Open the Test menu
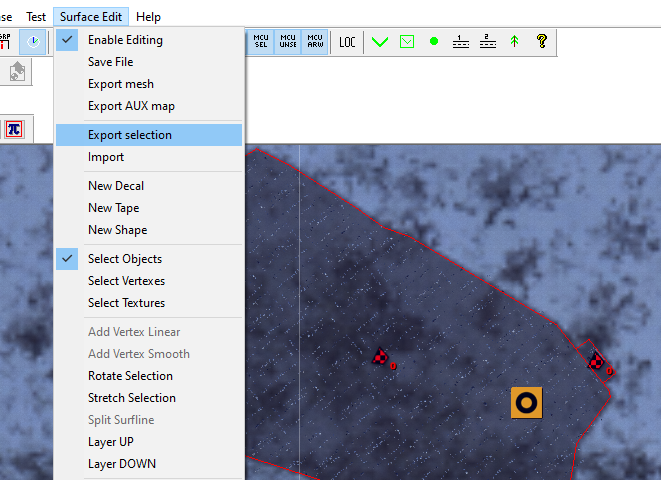Screen dimensions: 661x480 (36, 17)
